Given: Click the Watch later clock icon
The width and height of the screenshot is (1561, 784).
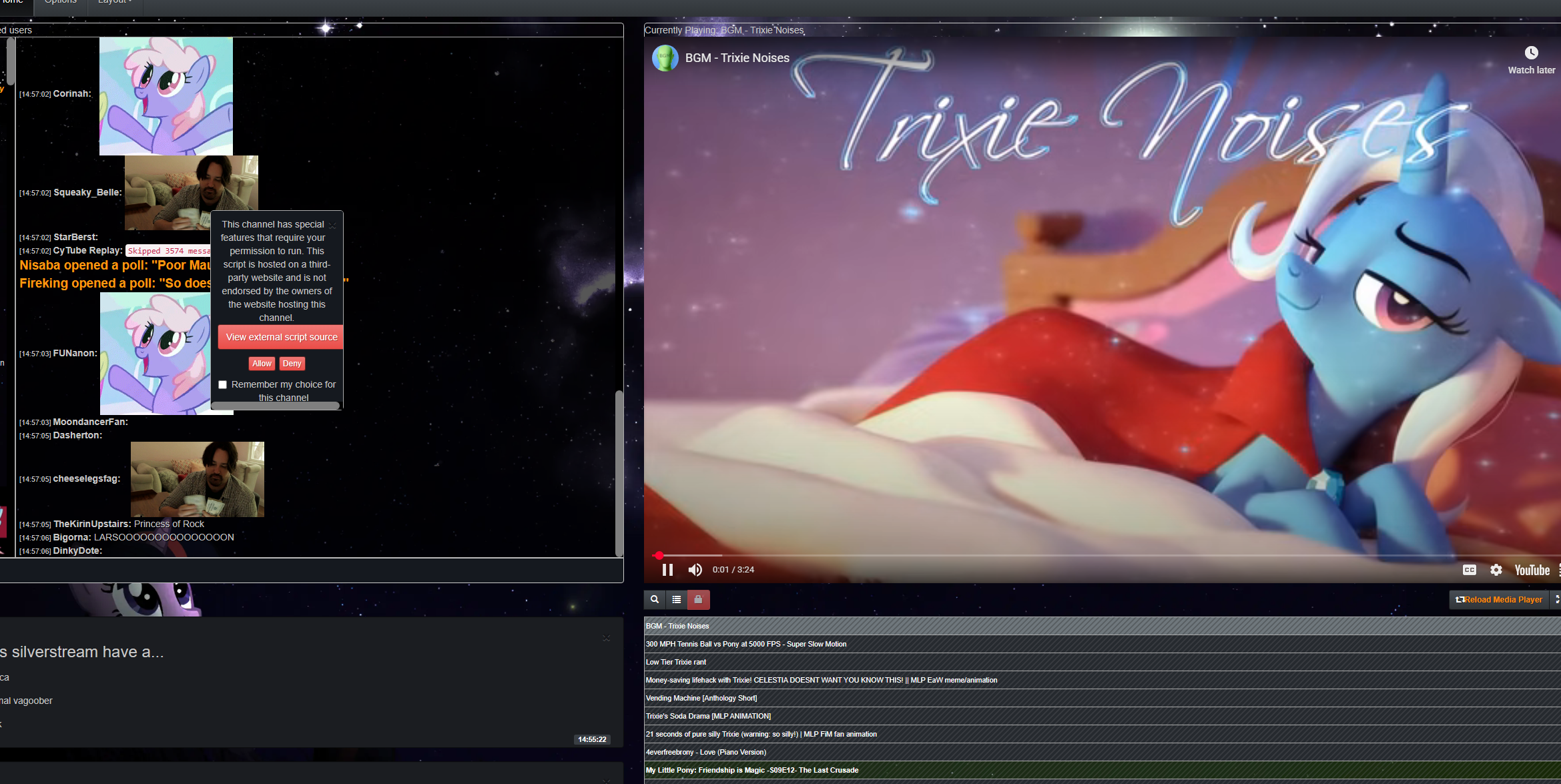Looking at the screenshot, I should tap(1531, 53).
